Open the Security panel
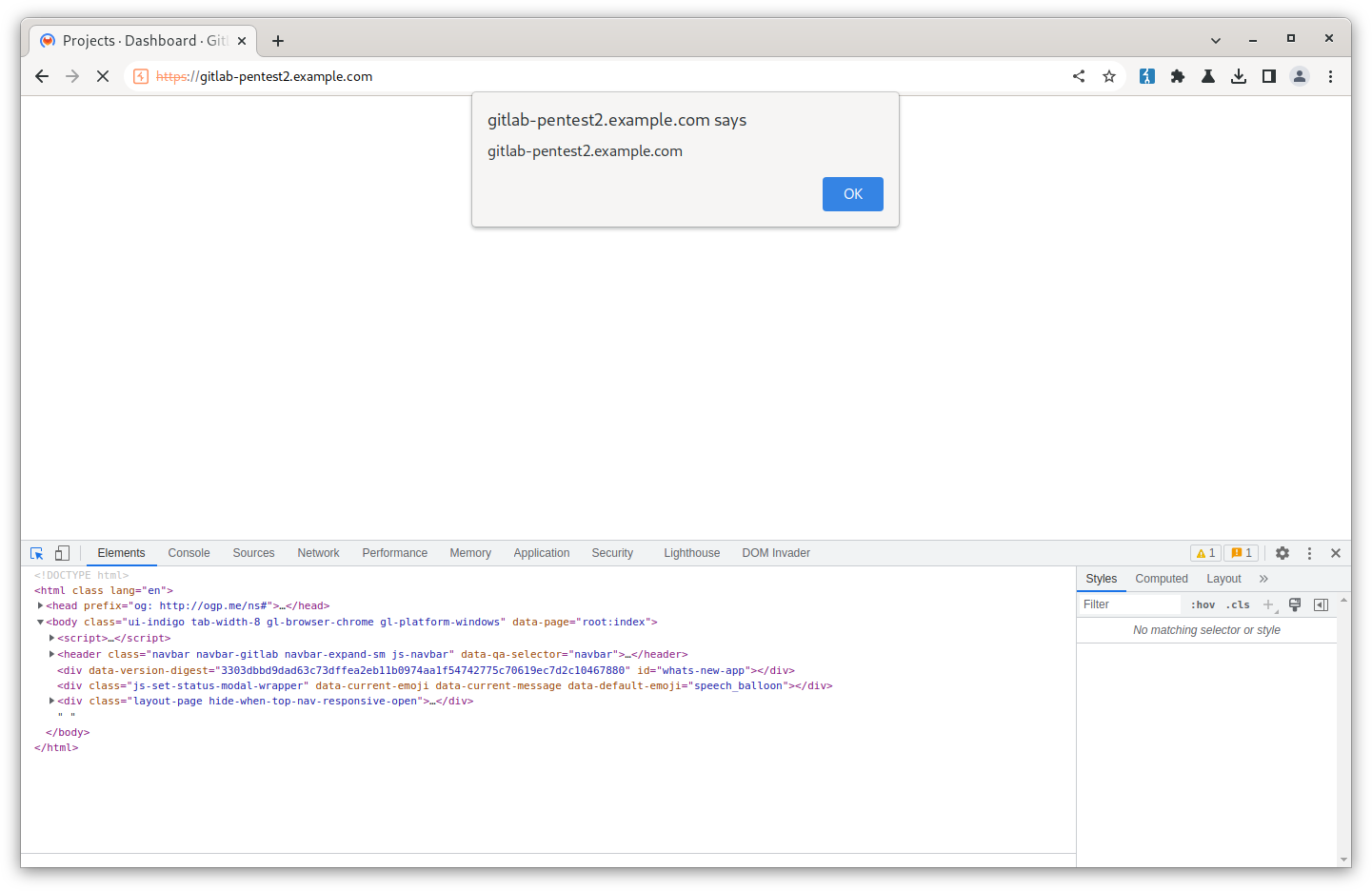This screenshot has height=891, width=1372. pos(612,553)
